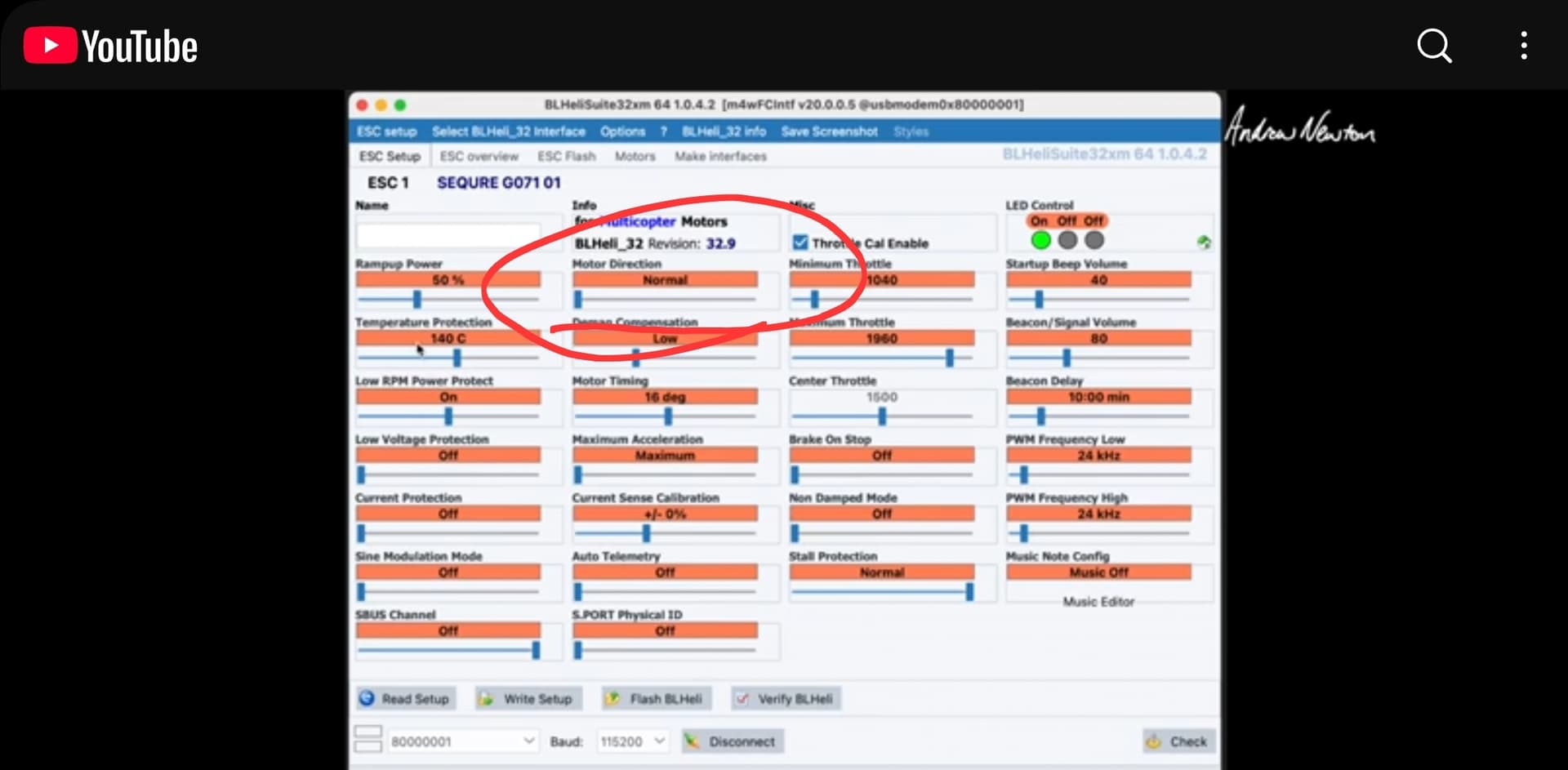This screenshot has width=1568, height=770.
Task: Click the PWM Frequency Low slider handle
Action: pyautogui.click(x=1024, y=474)
